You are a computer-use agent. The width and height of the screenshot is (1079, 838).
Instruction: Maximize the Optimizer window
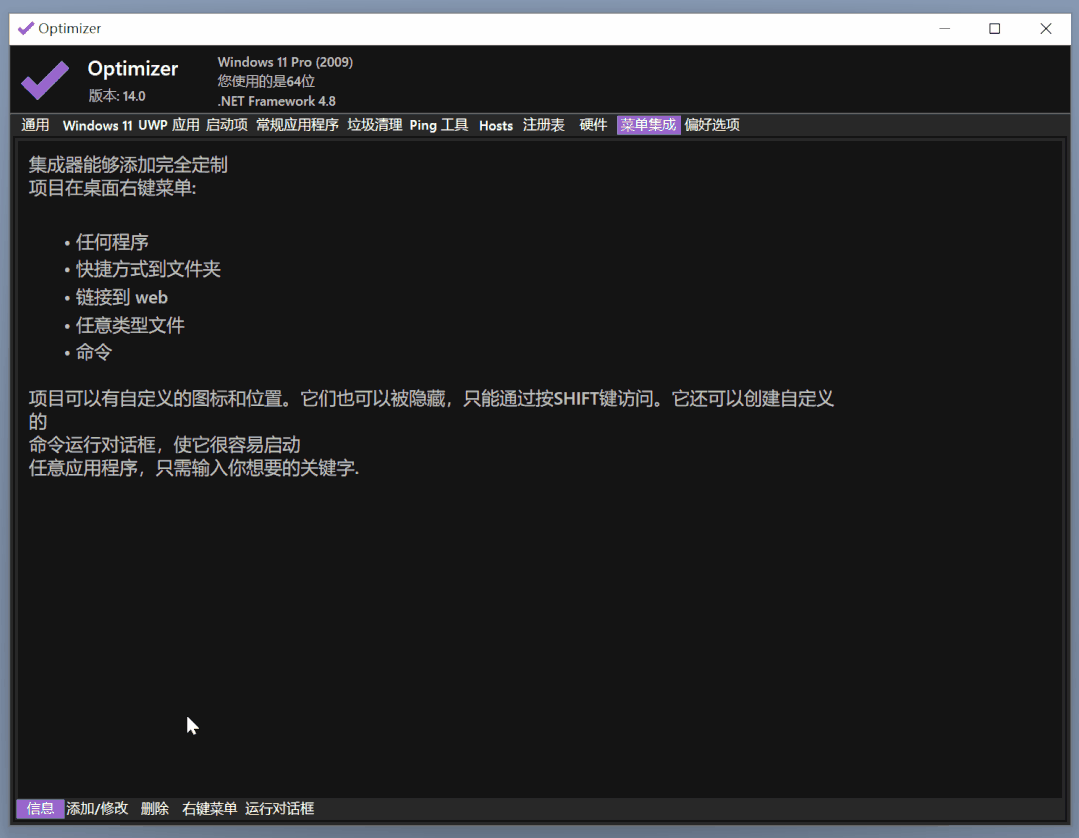coord(994,28)
